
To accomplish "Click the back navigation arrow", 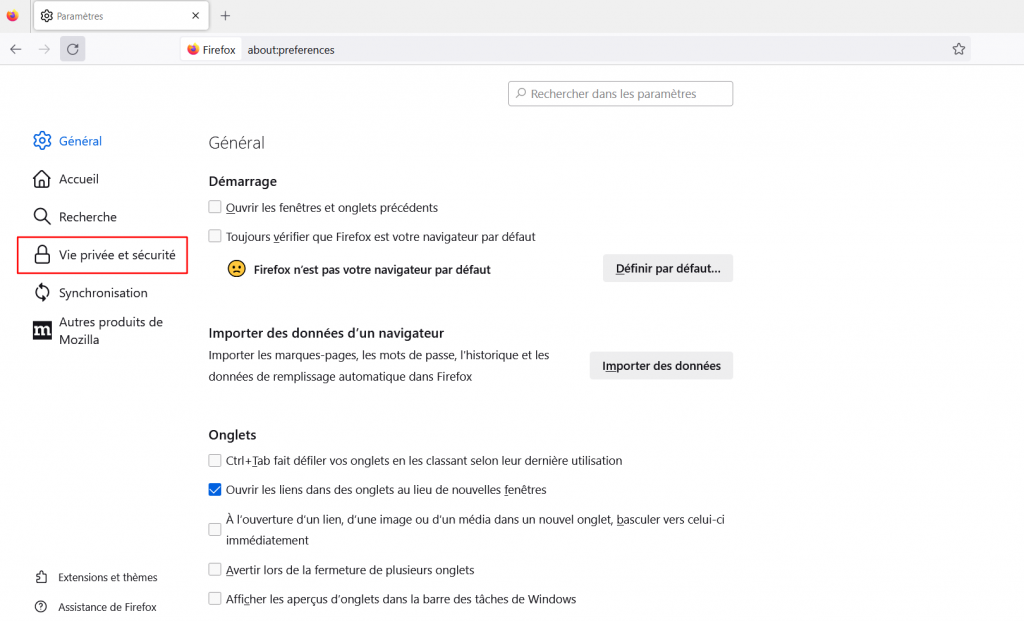I will tap(16, 49).
